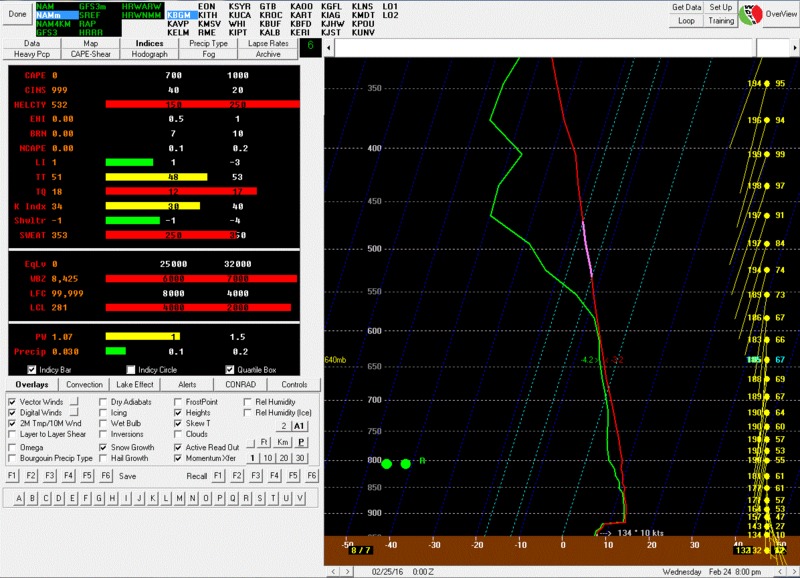Switch to the Hodograph tab

[149, 54]
